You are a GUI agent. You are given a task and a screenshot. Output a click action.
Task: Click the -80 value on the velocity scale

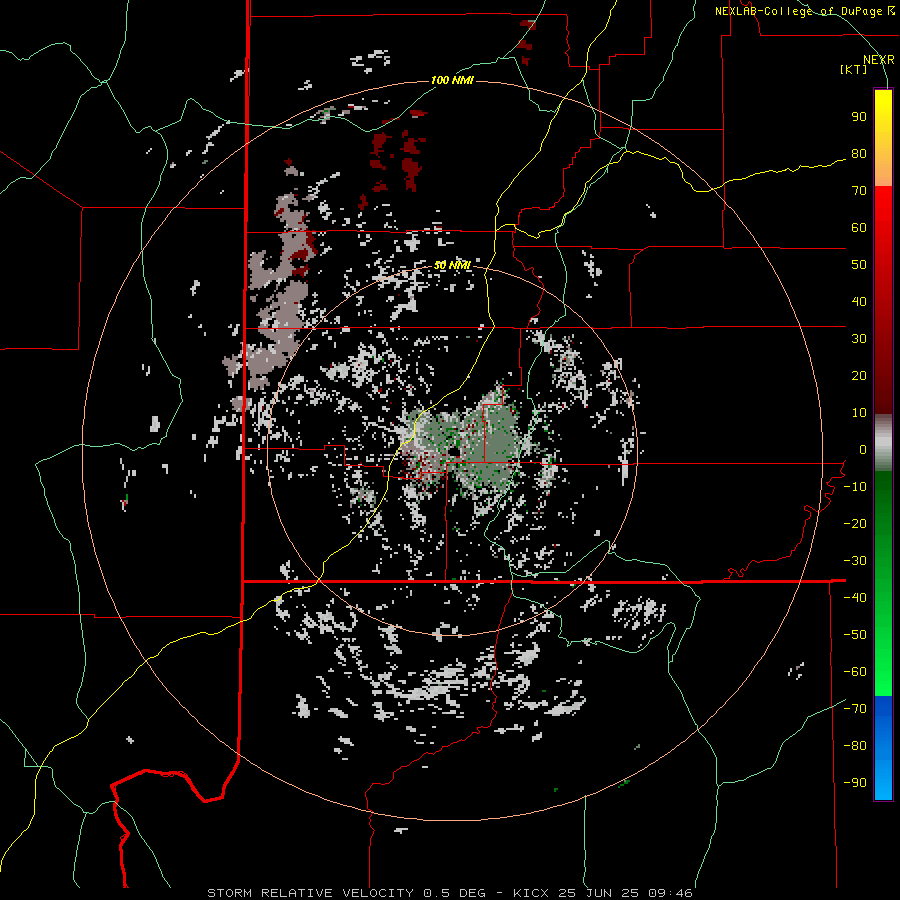(855, 746)
